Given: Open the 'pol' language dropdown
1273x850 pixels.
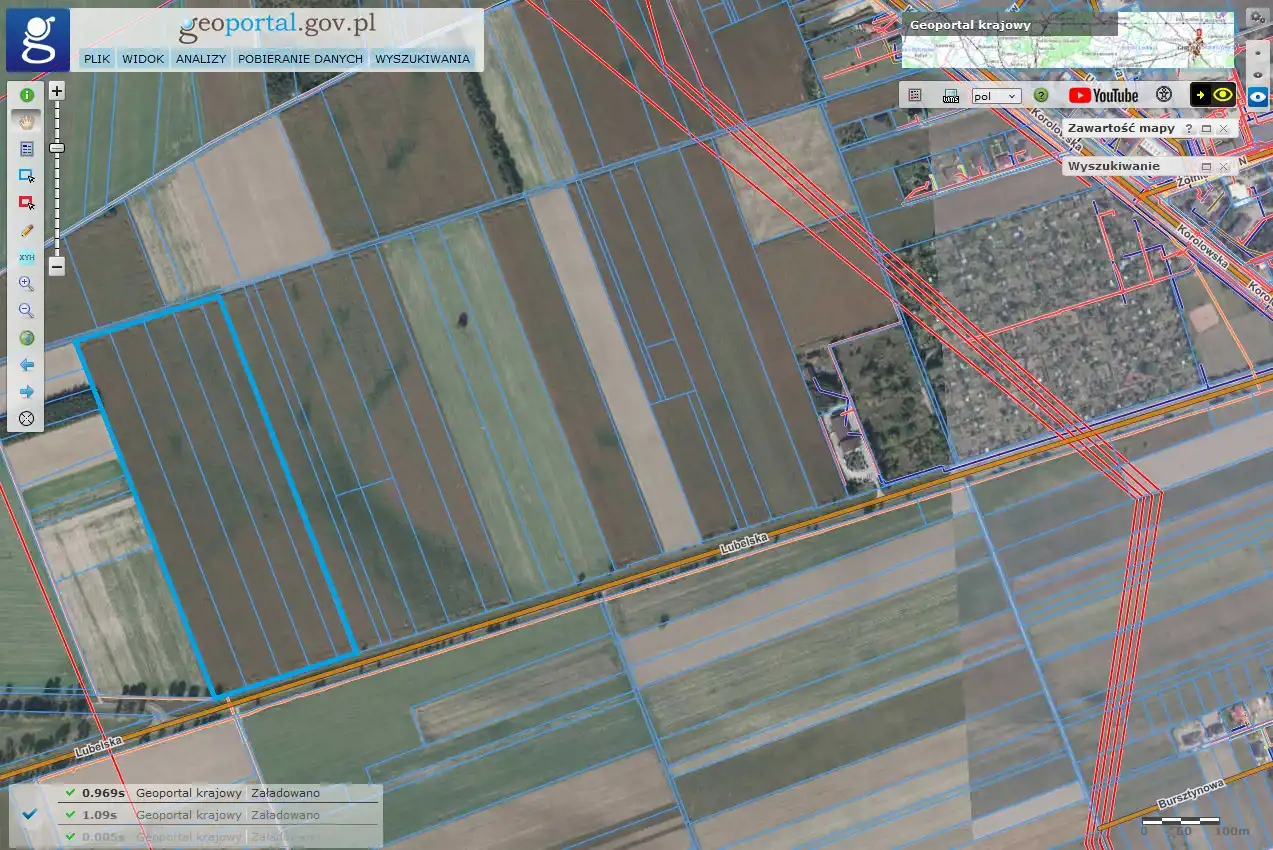Looking at the screenshot, I should [x=996, y=96].
